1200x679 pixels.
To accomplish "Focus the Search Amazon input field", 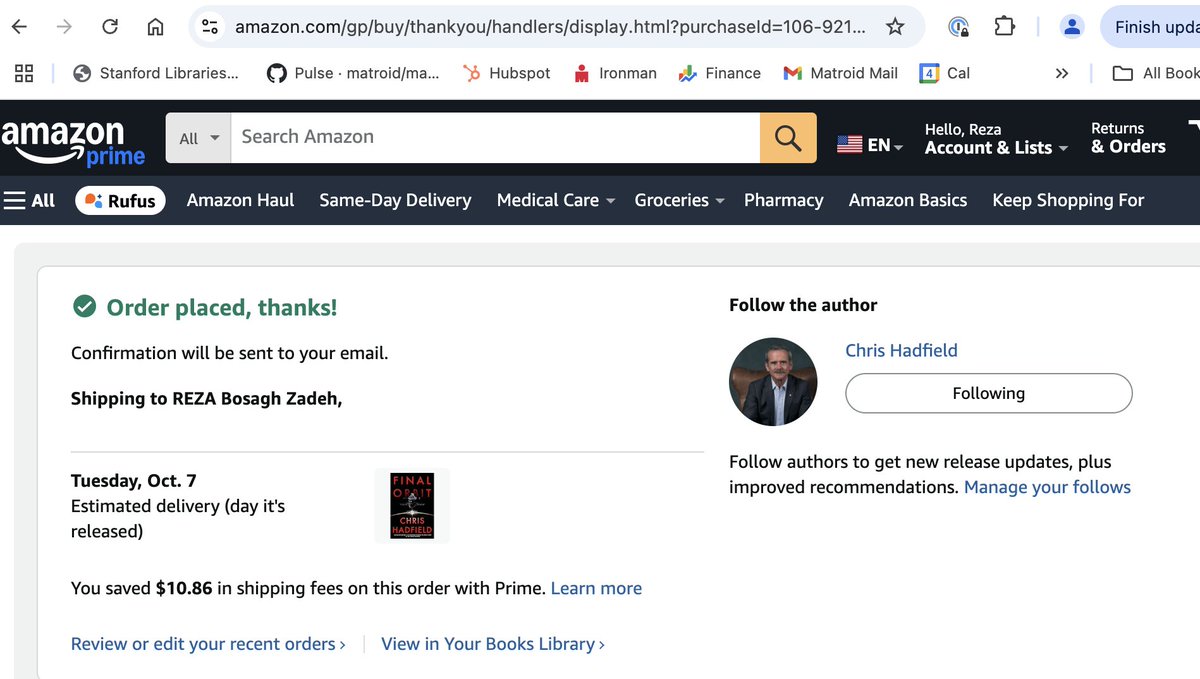I will click(495, 138).
